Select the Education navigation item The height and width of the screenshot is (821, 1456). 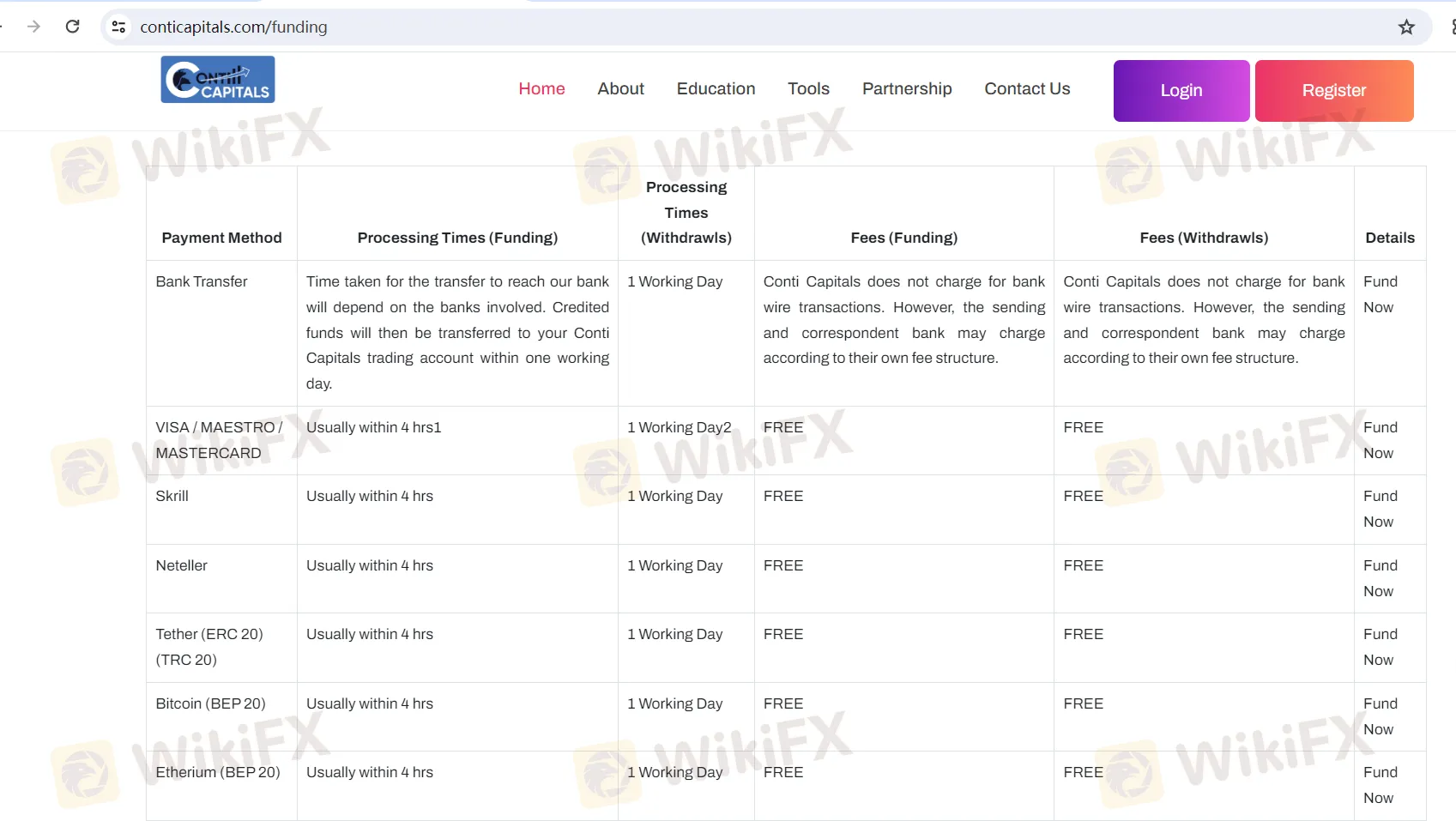[716, 89]
